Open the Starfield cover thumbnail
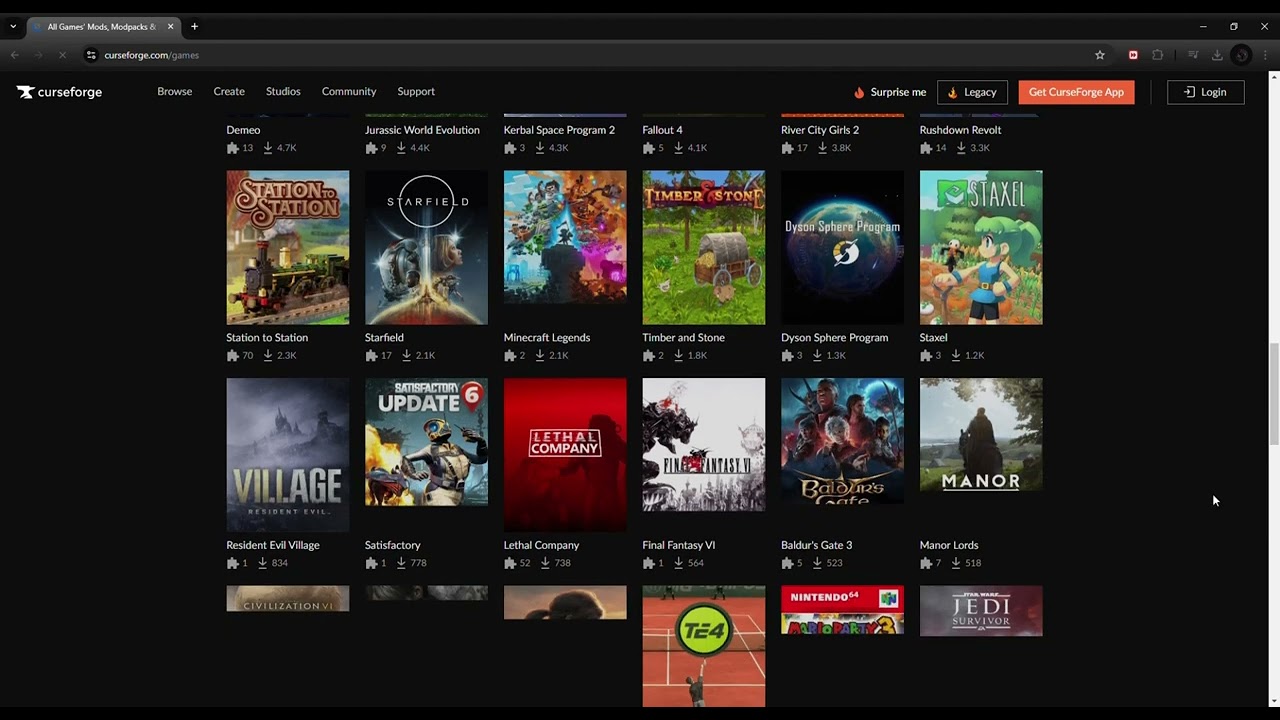 426,247
